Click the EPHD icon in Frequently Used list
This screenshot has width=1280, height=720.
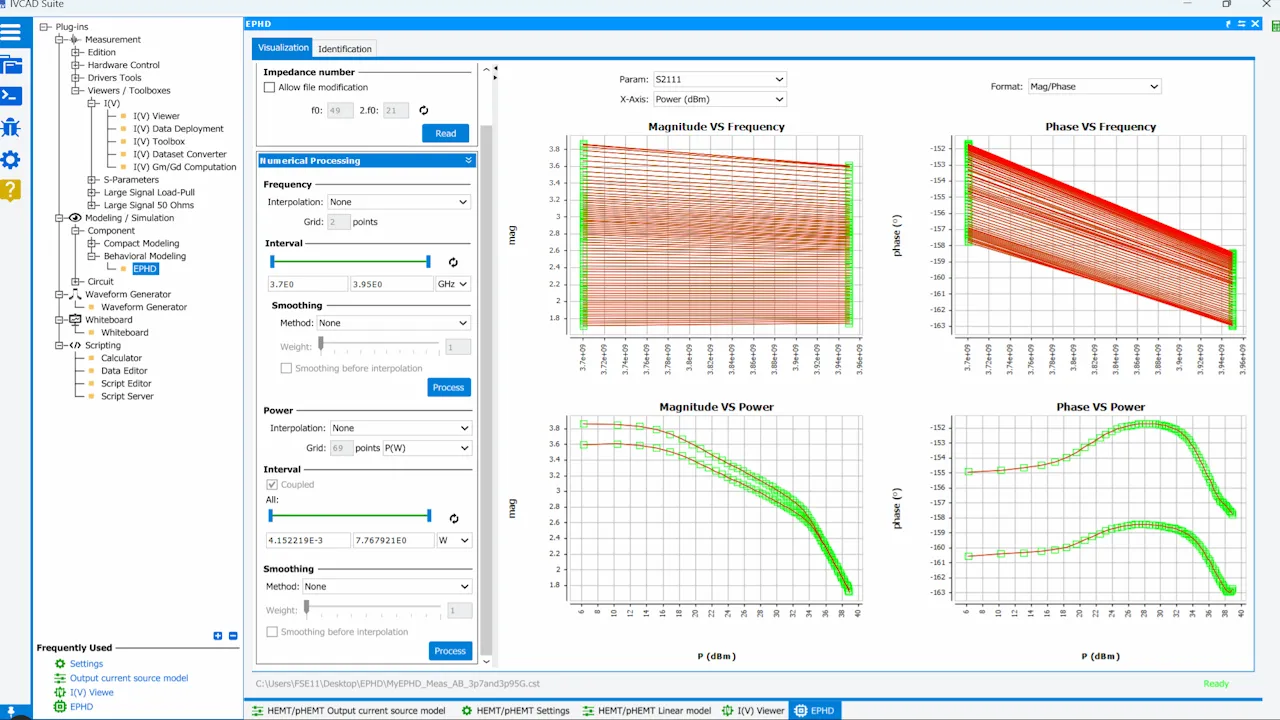pyautogui.click(x=60, y=707)
